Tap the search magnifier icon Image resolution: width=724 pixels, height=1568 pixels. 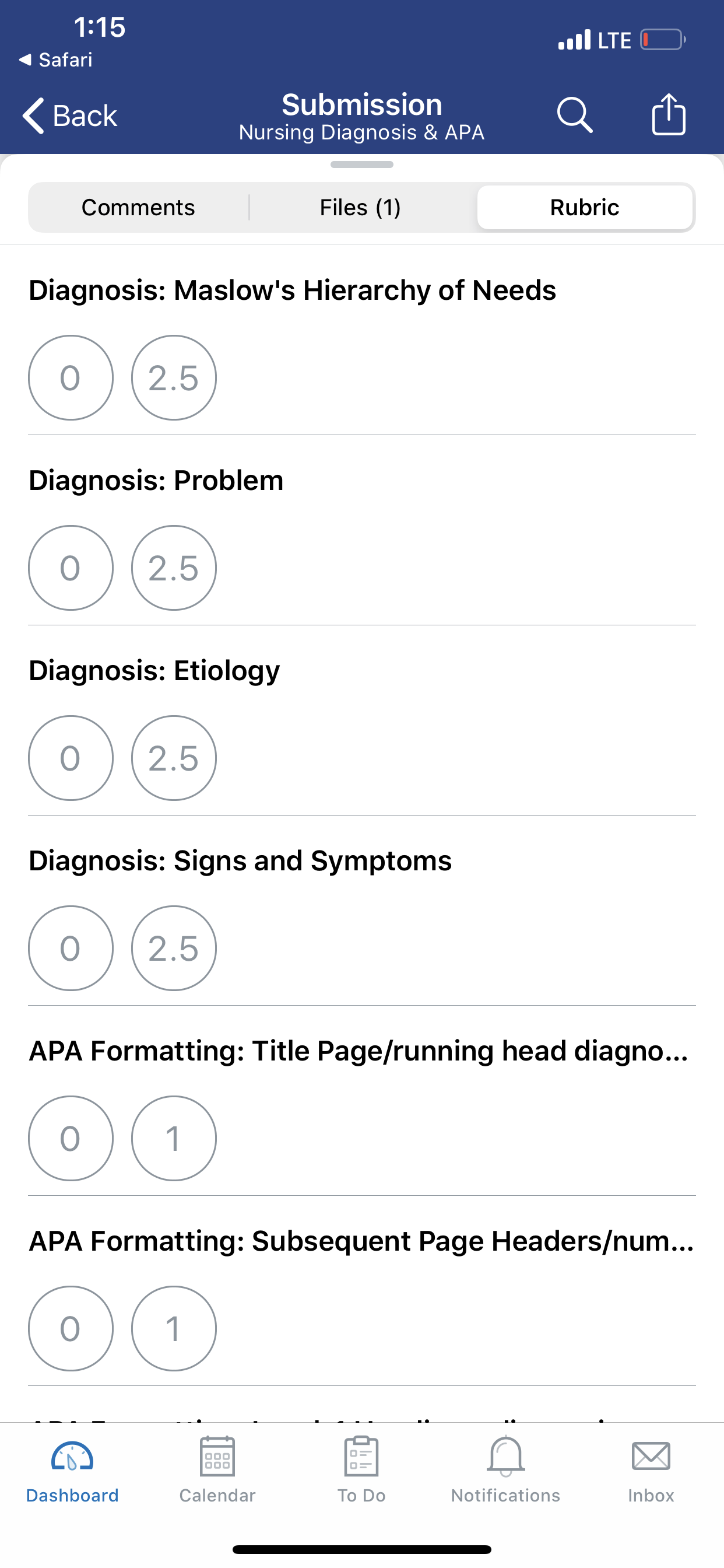[574, 114]
